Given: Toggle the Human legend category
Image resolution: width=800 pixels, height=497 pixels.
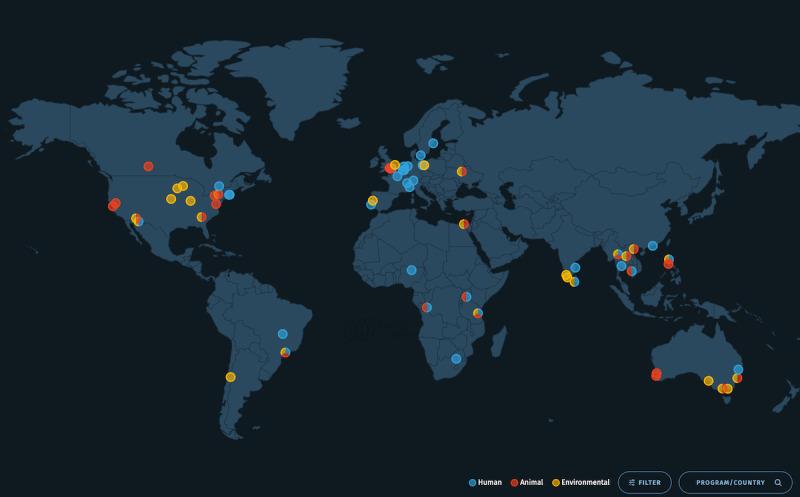Looking at the screenshot, I should pos(486,482).
